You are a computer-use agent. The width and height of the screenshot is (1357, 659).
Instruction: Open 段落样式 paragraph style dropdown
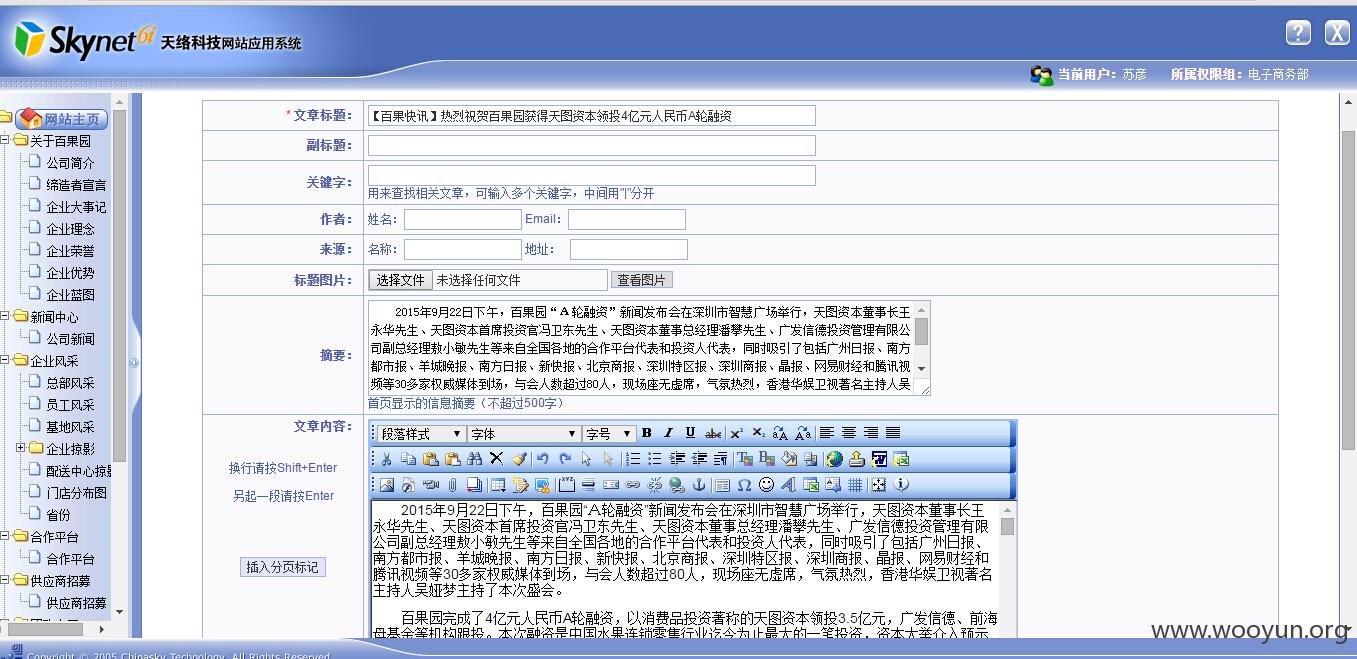click(420, 434)
